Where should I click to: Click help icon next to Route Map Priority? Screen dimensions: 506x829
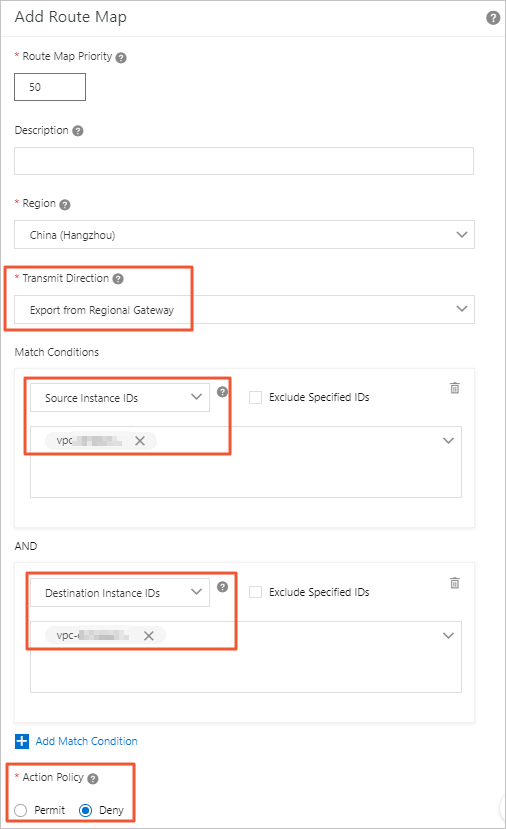point(121,58)
